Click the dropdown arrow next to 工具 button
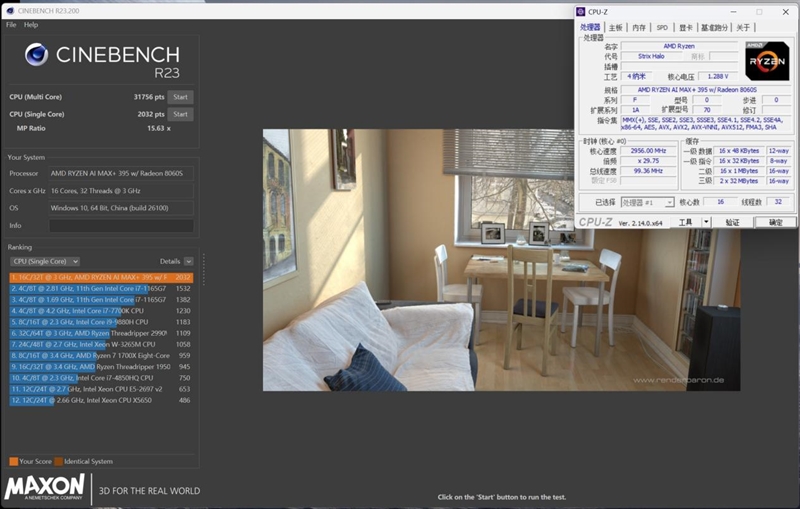 [706, 222]
